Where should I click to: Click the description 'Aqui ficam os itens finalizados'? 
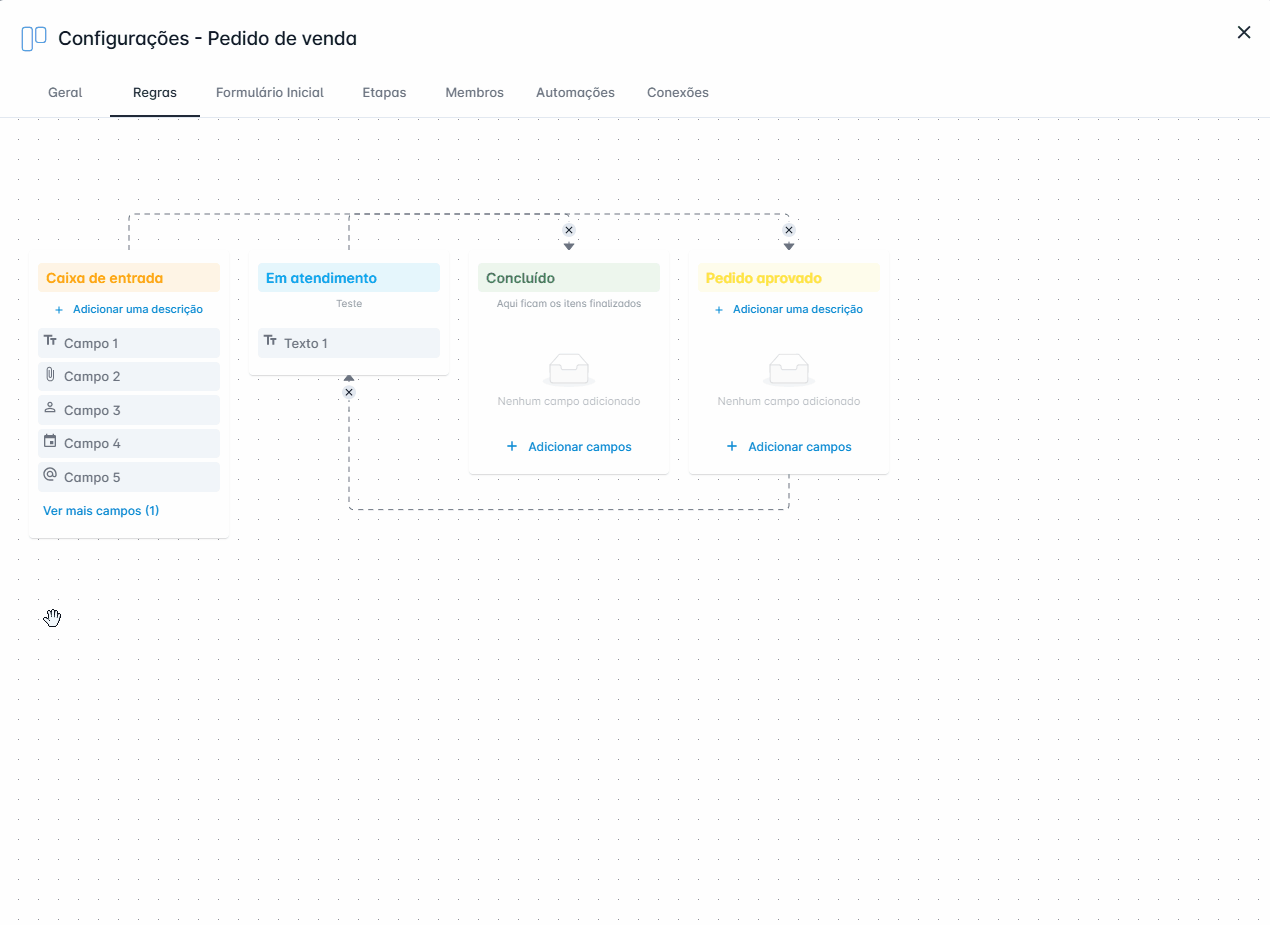click(x=569, y=303)
